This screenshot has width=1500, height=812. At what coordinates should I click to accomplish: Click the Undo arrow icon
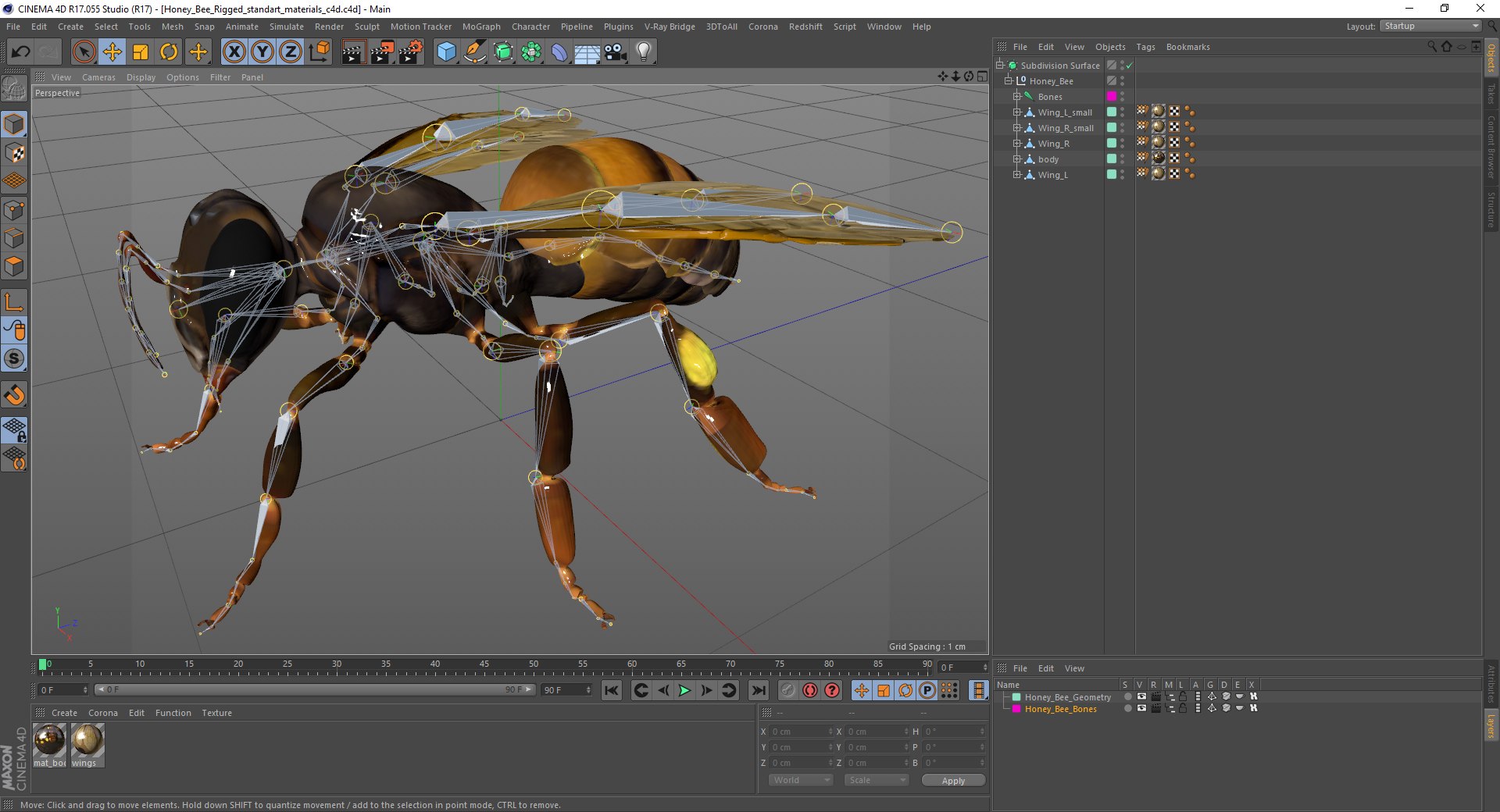click(21, 52)
